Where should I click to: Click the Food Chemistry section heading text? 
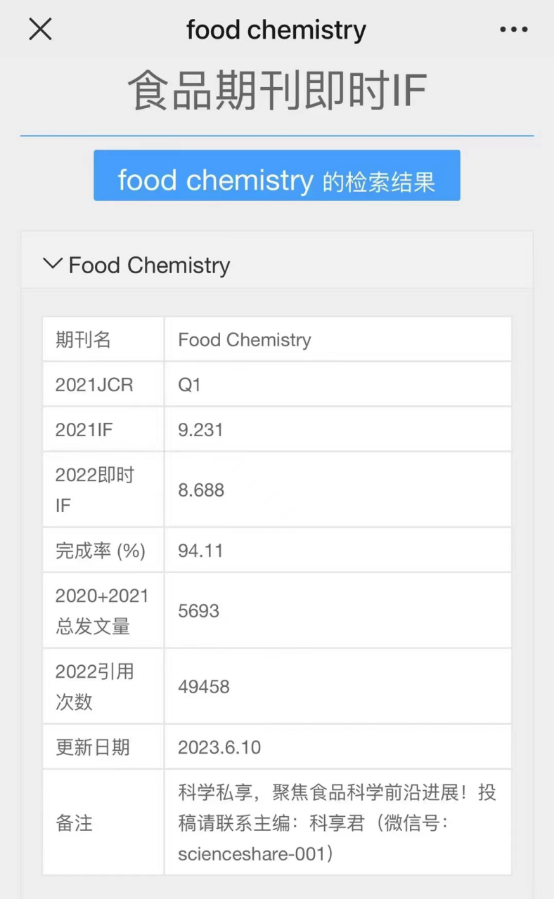tap(149, 265)
